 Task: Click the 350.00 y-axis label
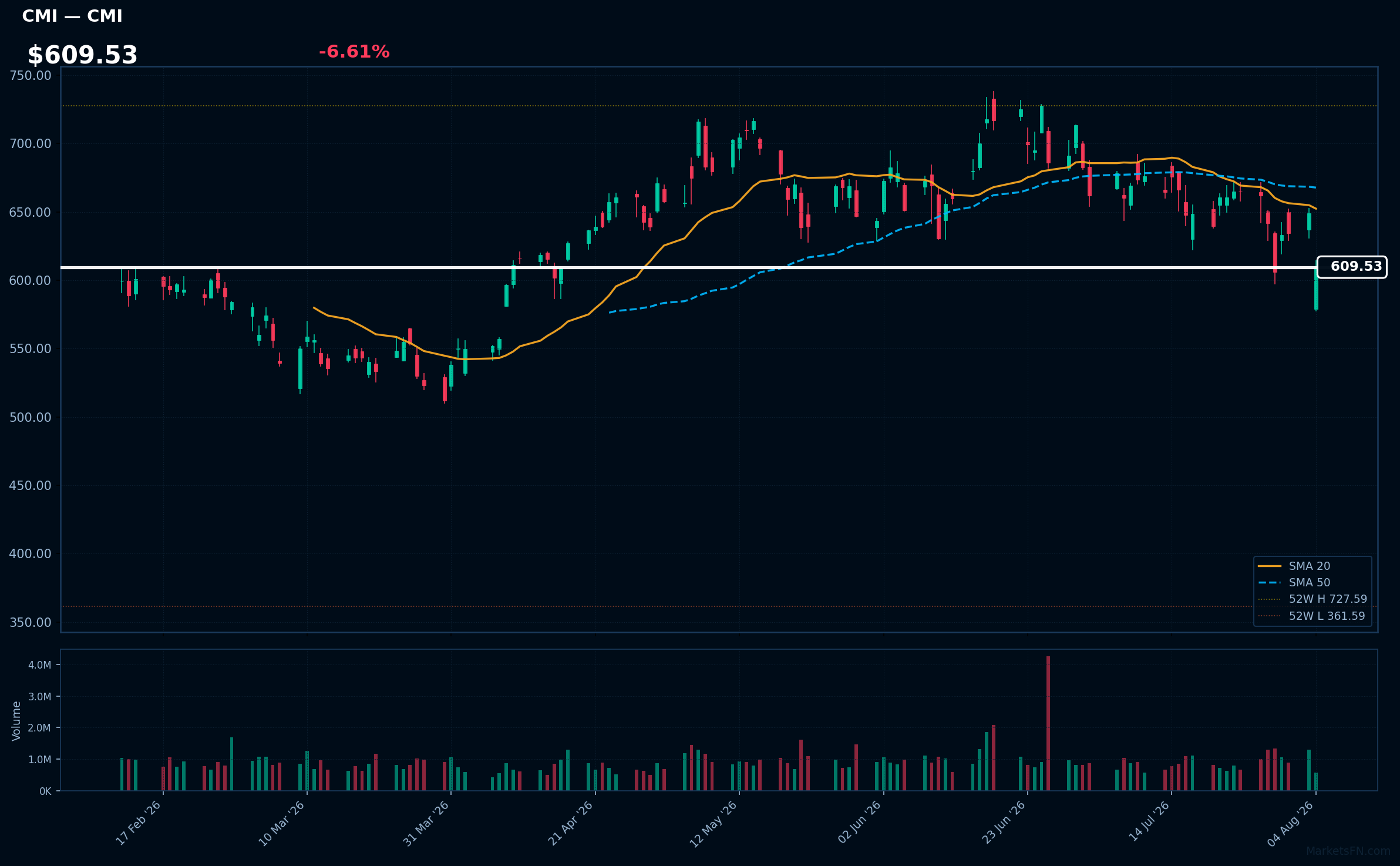click(x=31, y=622)
